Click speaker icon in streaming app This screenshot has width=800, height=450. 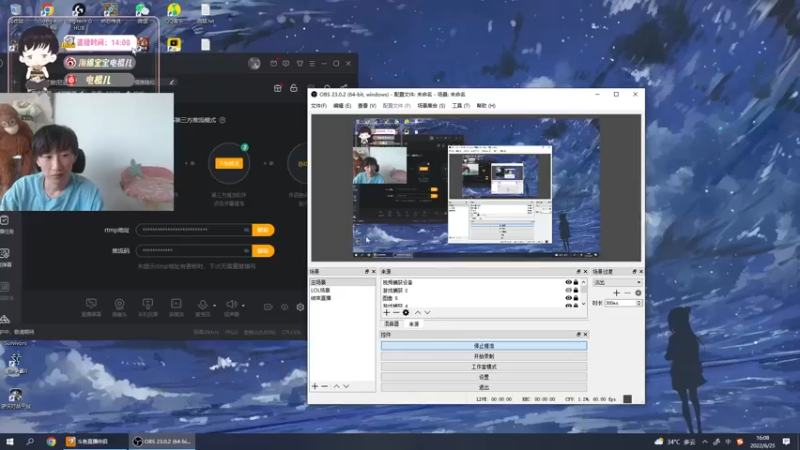[x=231, y=305]
